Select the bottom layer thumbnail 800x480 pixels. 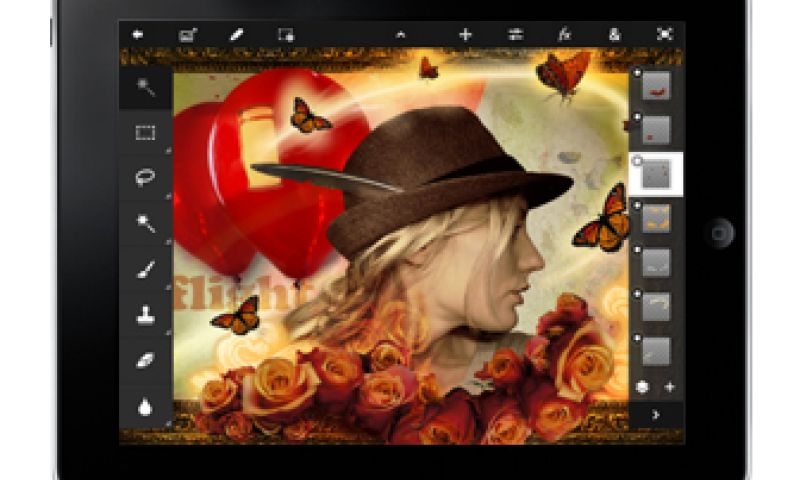tap(656, 351)
